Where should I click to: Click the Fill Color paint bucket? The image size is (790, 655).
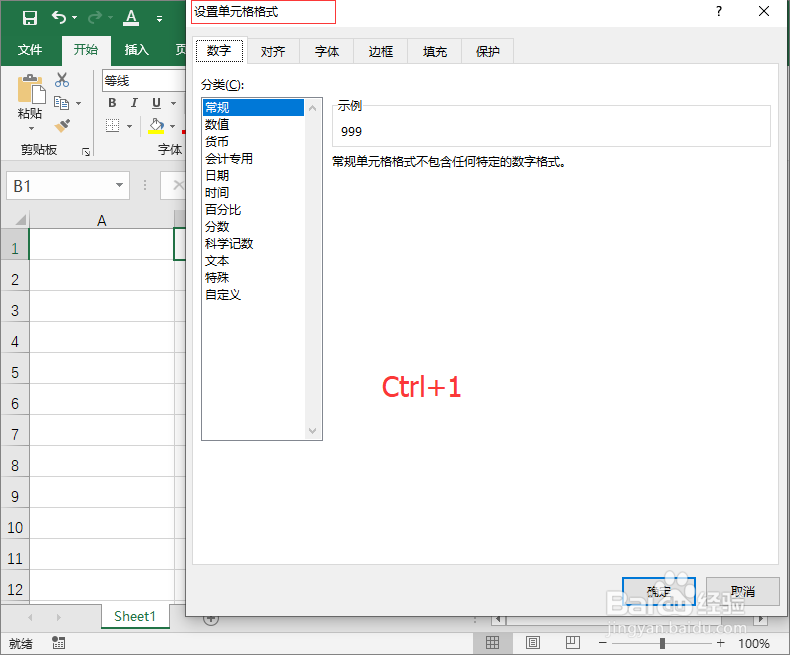(156, 125)
